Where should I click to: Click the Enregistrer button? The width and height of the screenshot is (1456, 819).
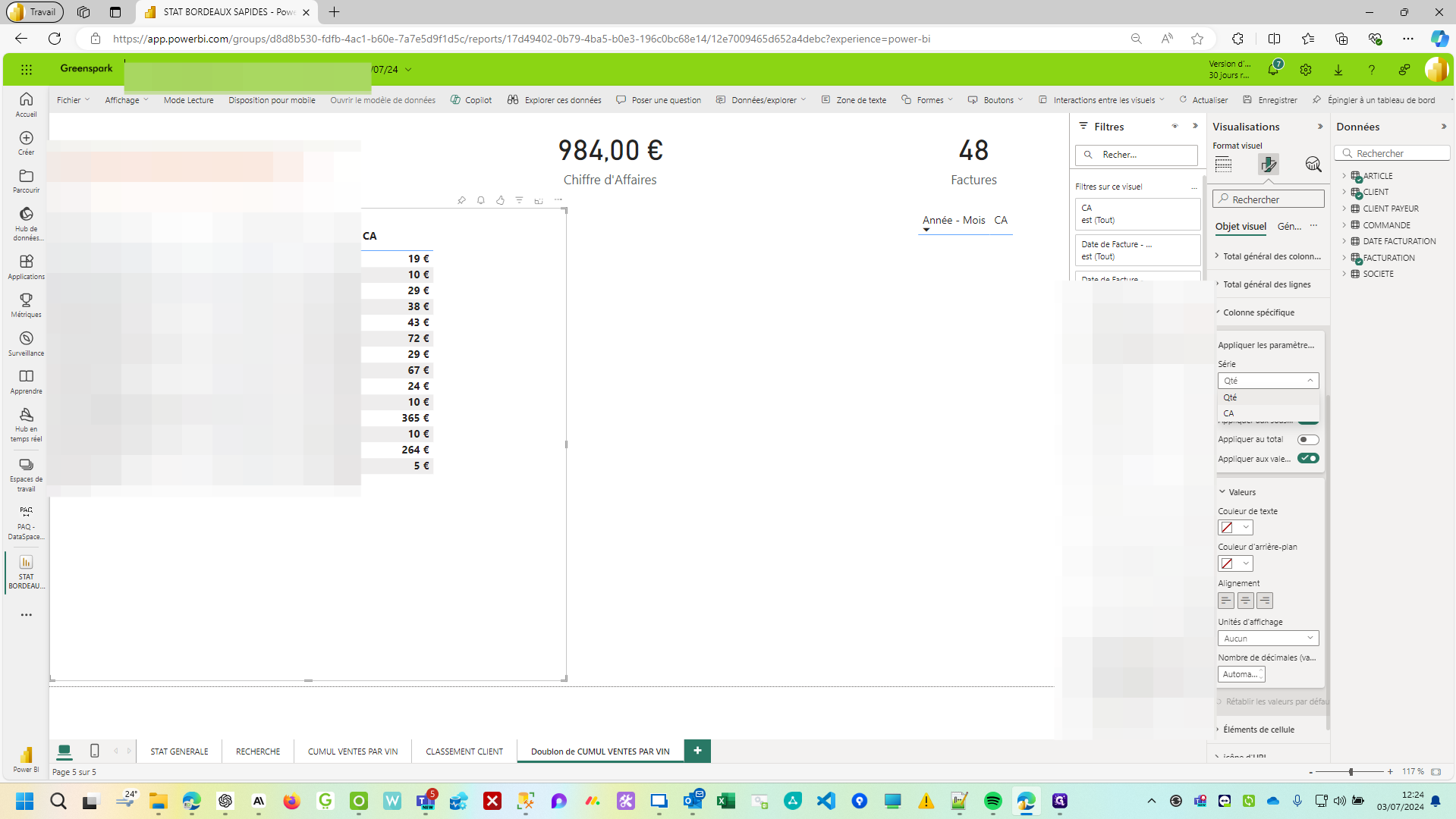coord(1270,100)
